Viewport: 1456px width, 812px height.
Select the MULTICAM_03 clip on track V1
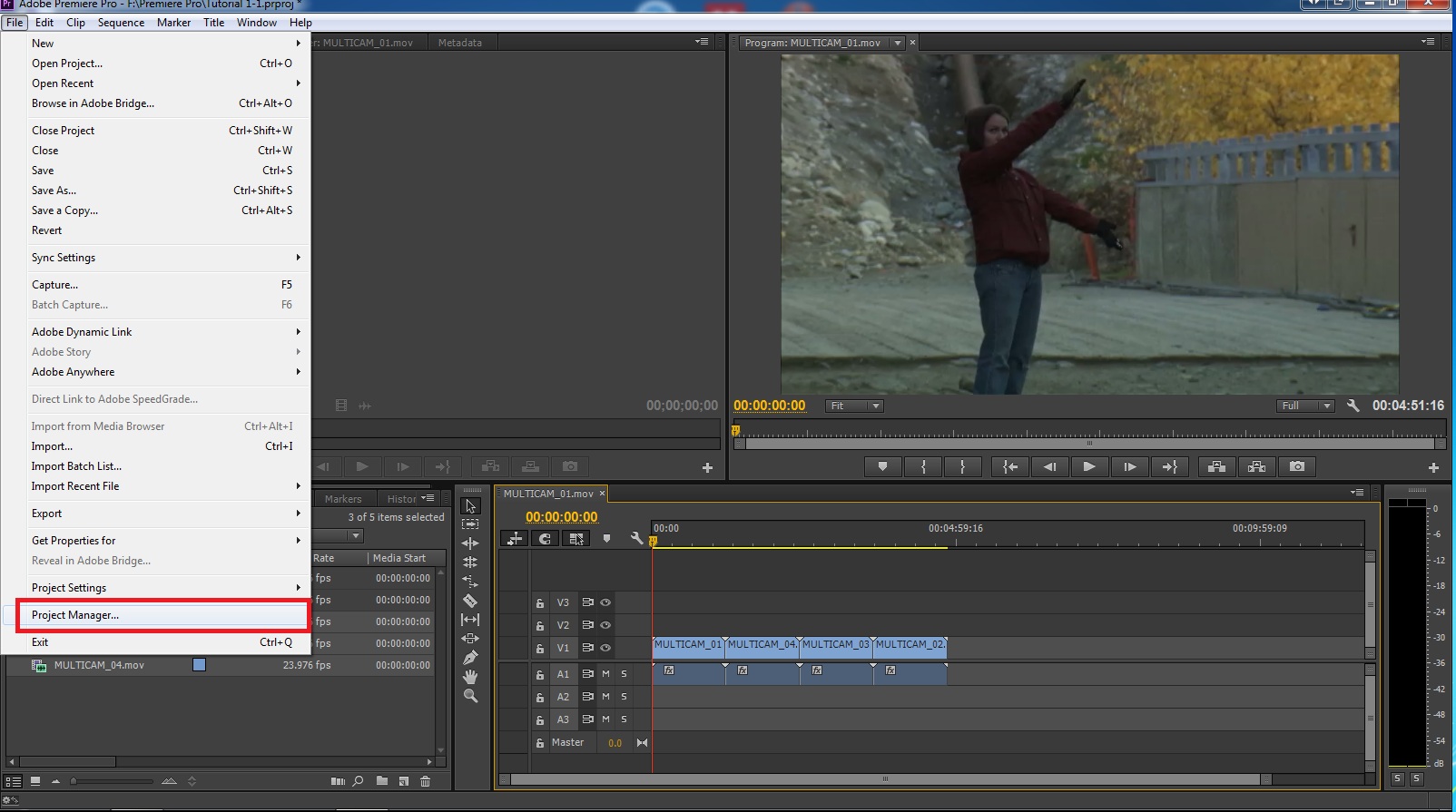click(x=836, y=647)
